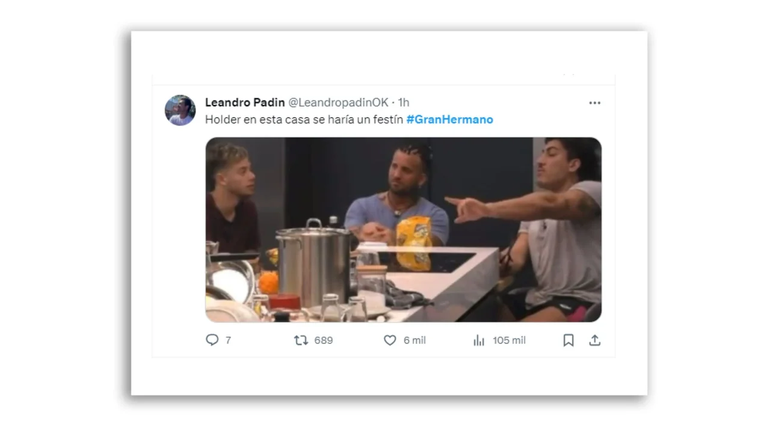770x433 pixels.
Task: Open the views analytics bar chart icon
Action: [479, 340]
